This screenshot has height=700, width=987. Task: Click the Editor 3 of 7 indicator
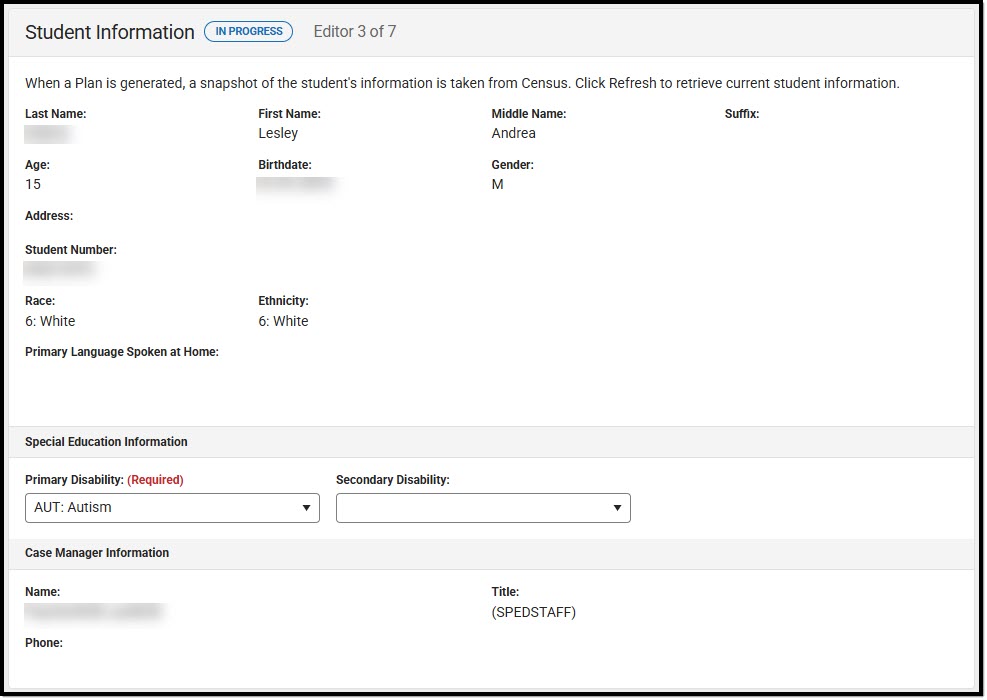(x=352, y=31)
